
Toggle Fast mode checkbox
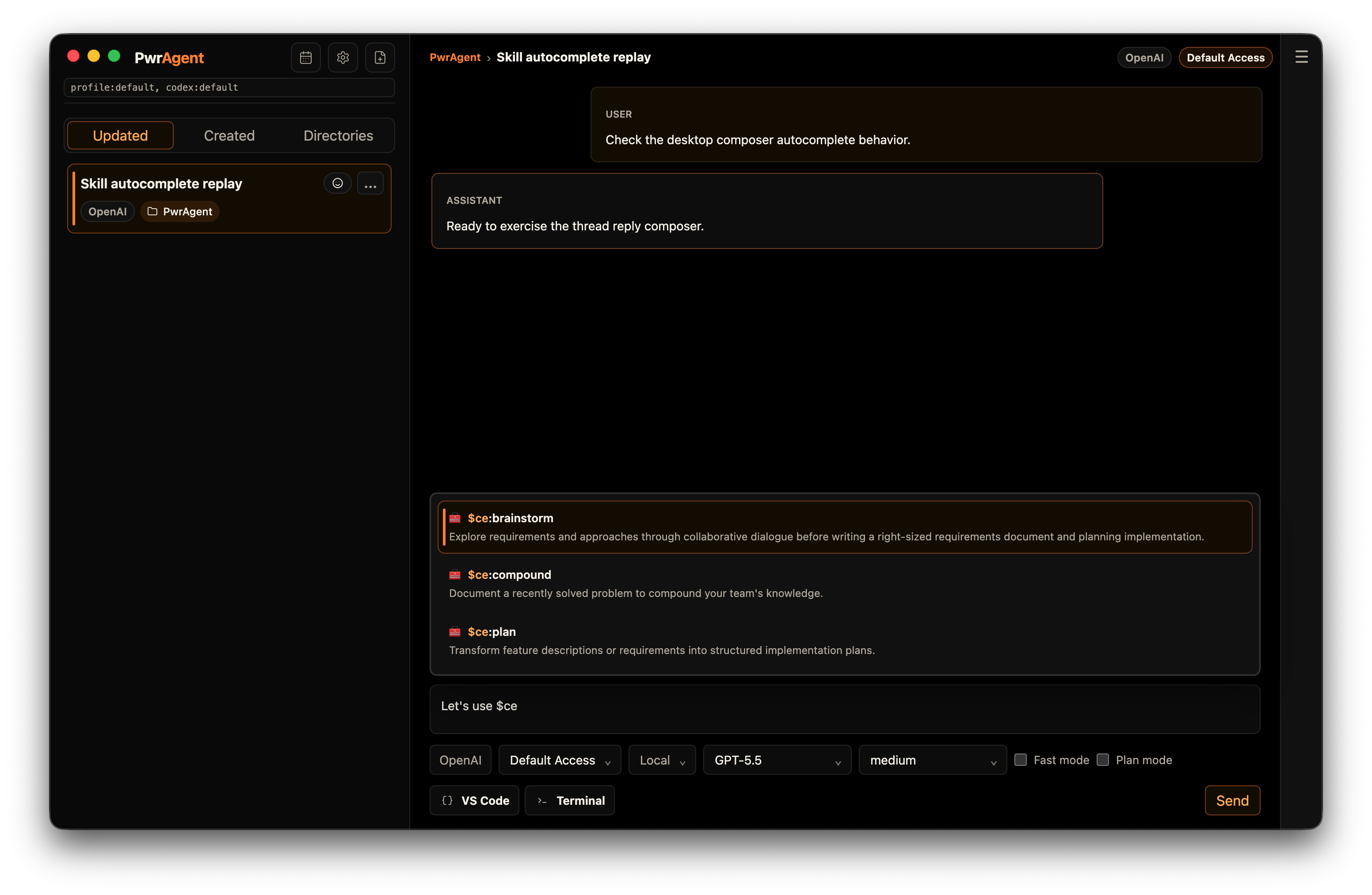click(x=1020, y=760)
